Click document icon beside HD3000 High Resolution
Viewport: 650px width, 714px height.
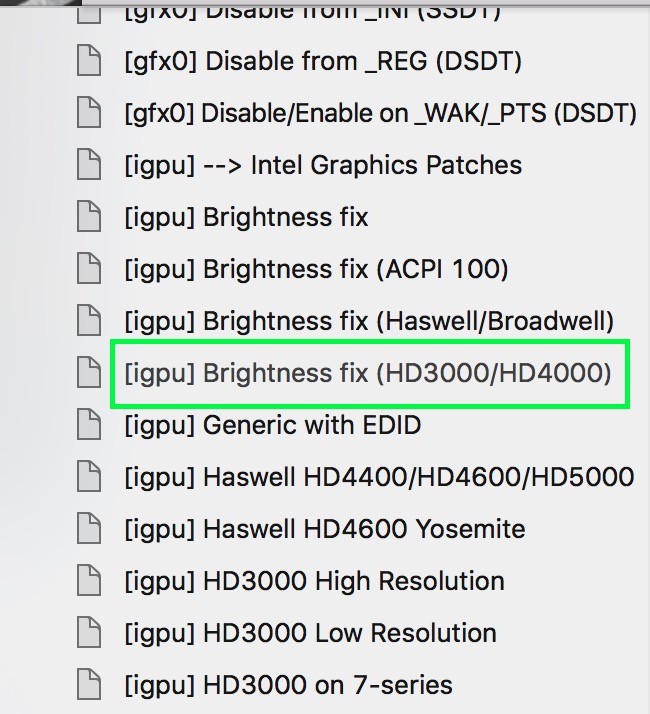pos(90,581)
